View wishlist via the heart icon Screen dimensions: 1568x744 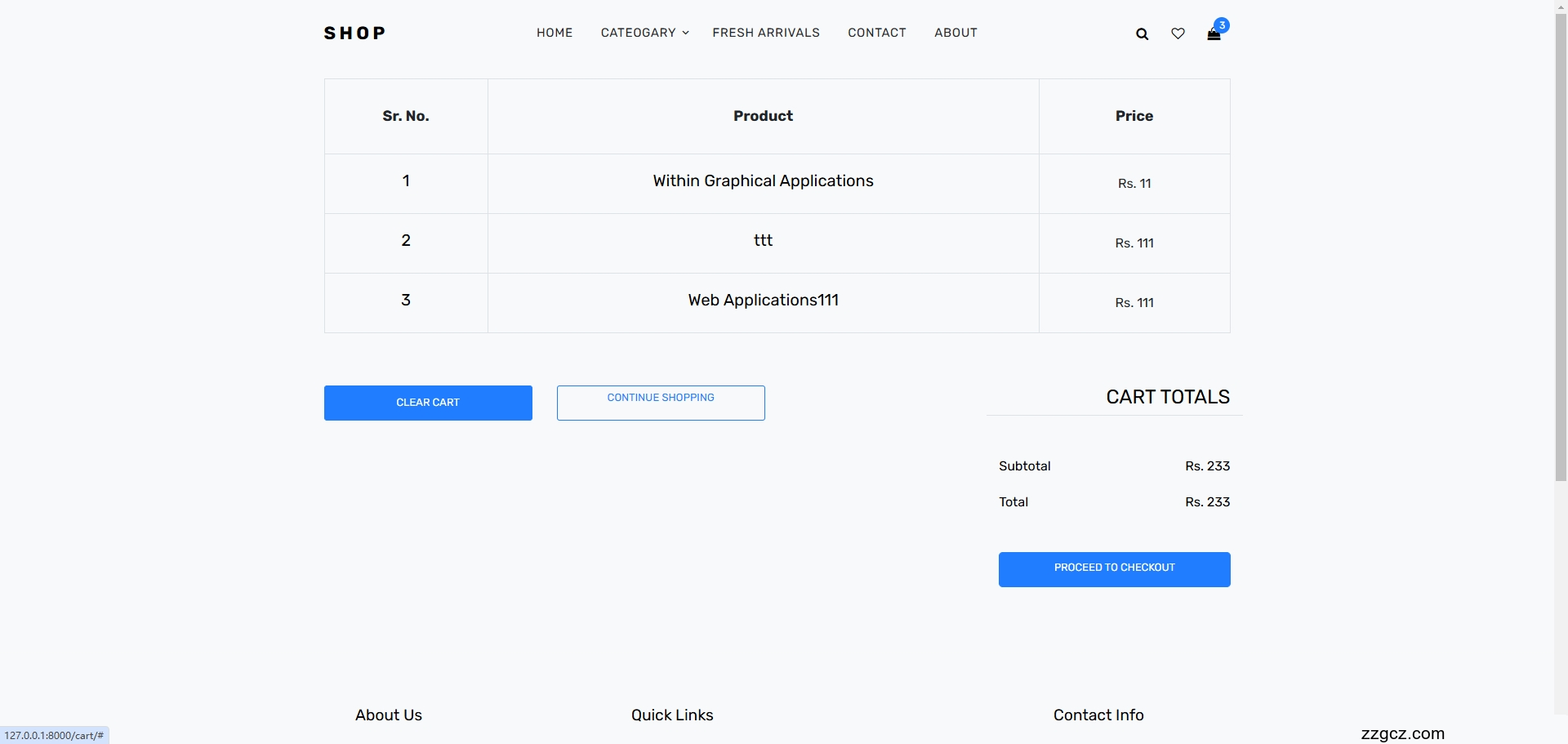click(x=1178, y=33)
